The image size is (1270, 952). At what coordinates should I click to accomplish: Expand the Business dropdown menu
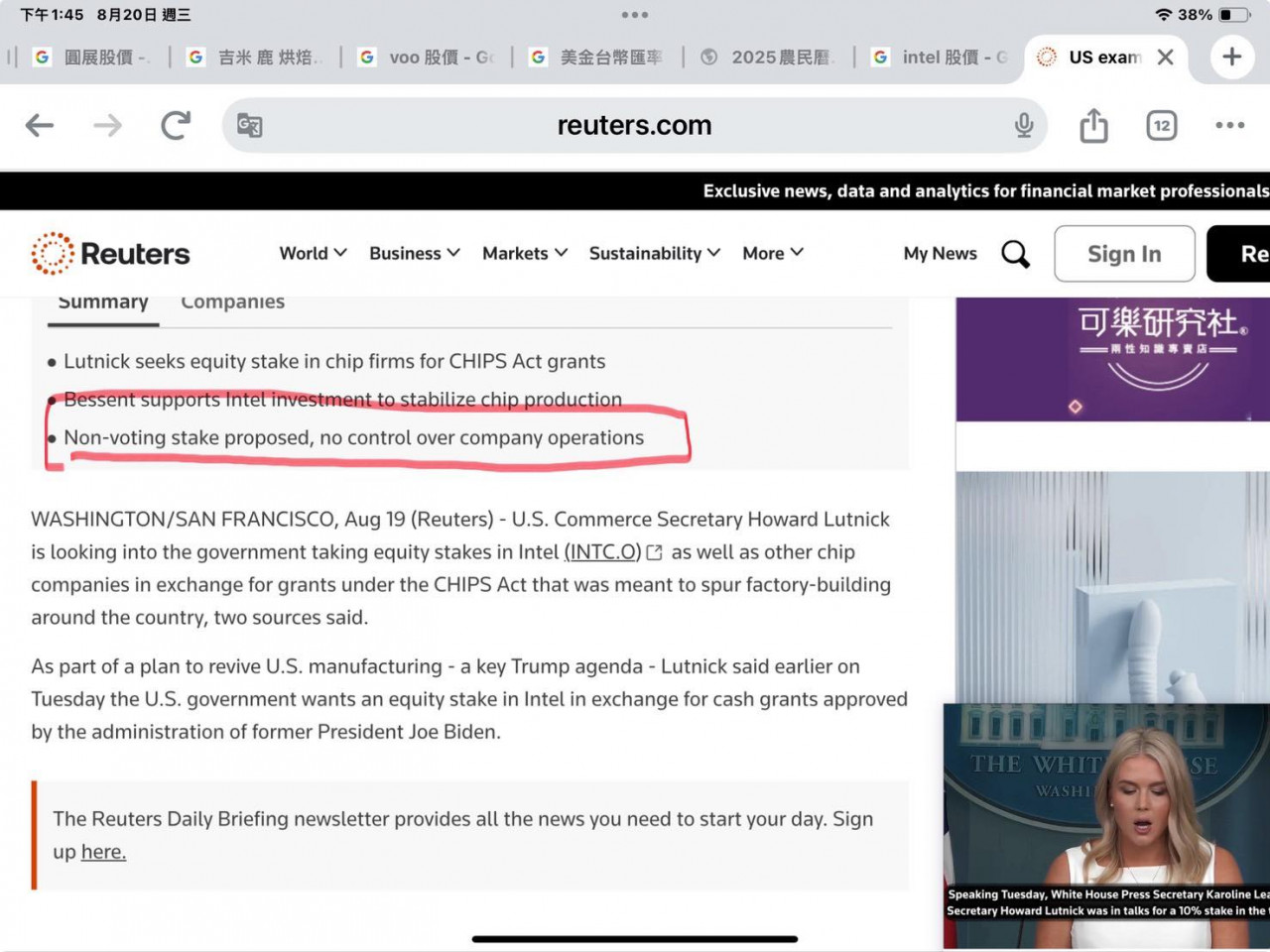(414, 253)
